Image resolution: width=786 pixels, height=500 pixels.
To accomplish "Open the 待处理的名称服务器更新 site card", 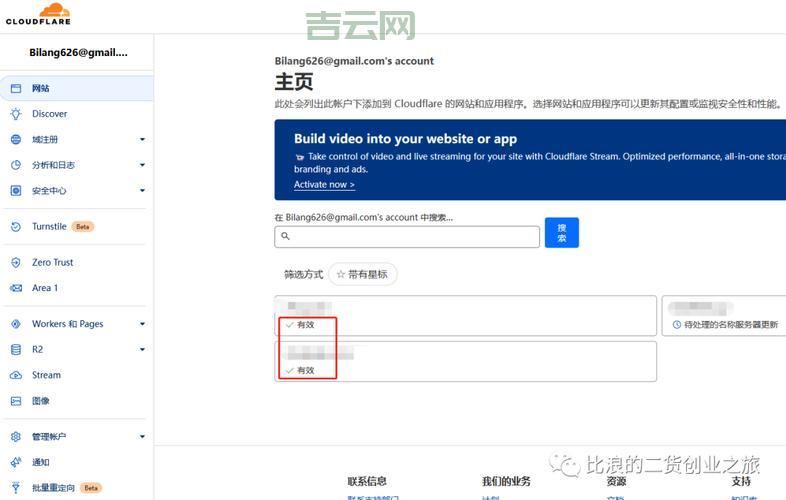I will click(724, 316).
